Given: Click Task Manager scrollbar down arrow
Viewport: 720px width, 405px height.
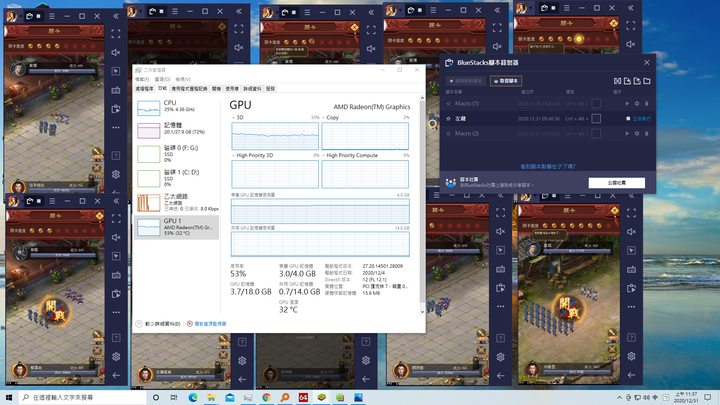Looking at the screenshot, I should click(422, 312).
